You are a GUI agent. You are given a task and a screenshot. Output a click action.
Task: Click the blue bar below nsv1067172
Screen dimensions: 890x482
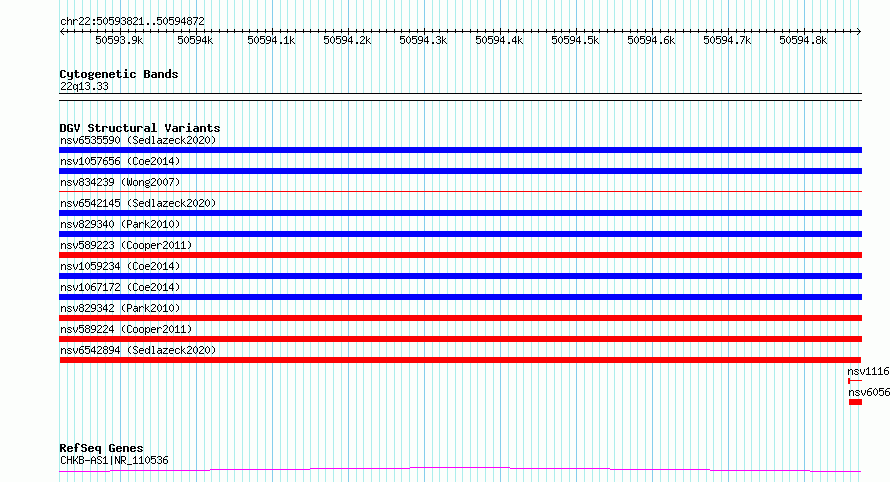click(x=460, y=297)
